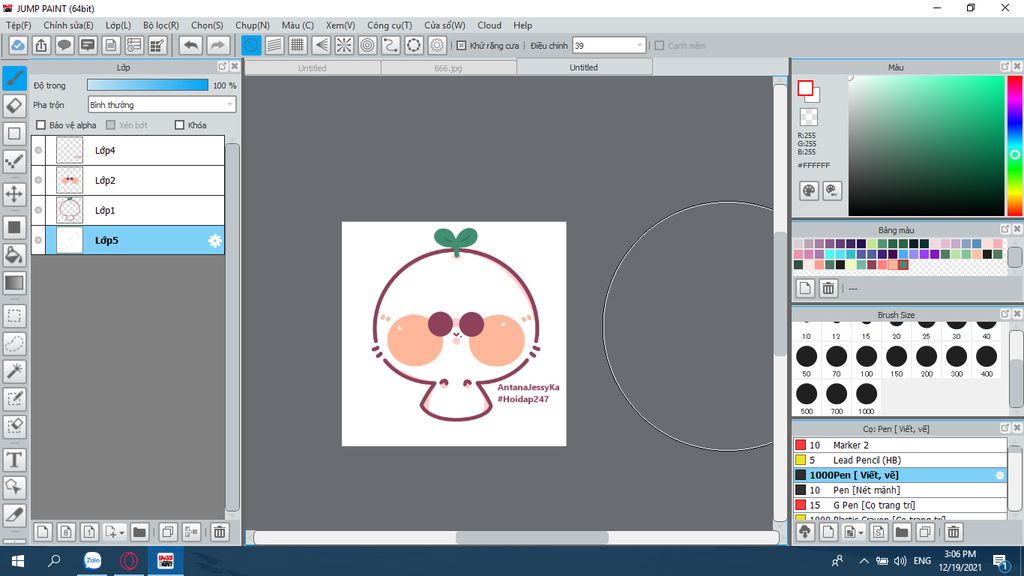This screenshot has height=576, width=1024.
Task: Toggle the Bảo vệ alpha checkbox
Action: (x=41, y=125)
